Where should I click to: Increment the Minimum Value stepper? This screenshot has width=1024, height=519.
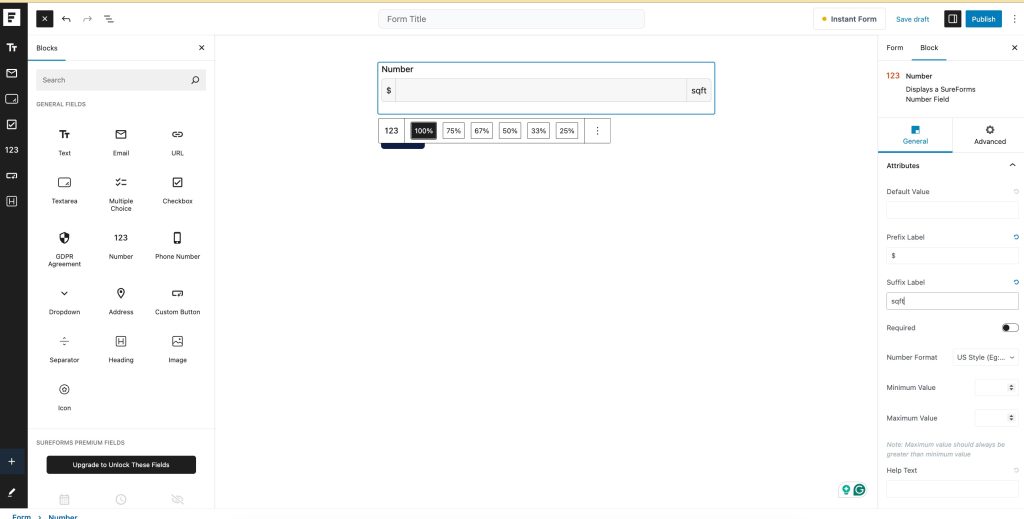click(1013, 385)
